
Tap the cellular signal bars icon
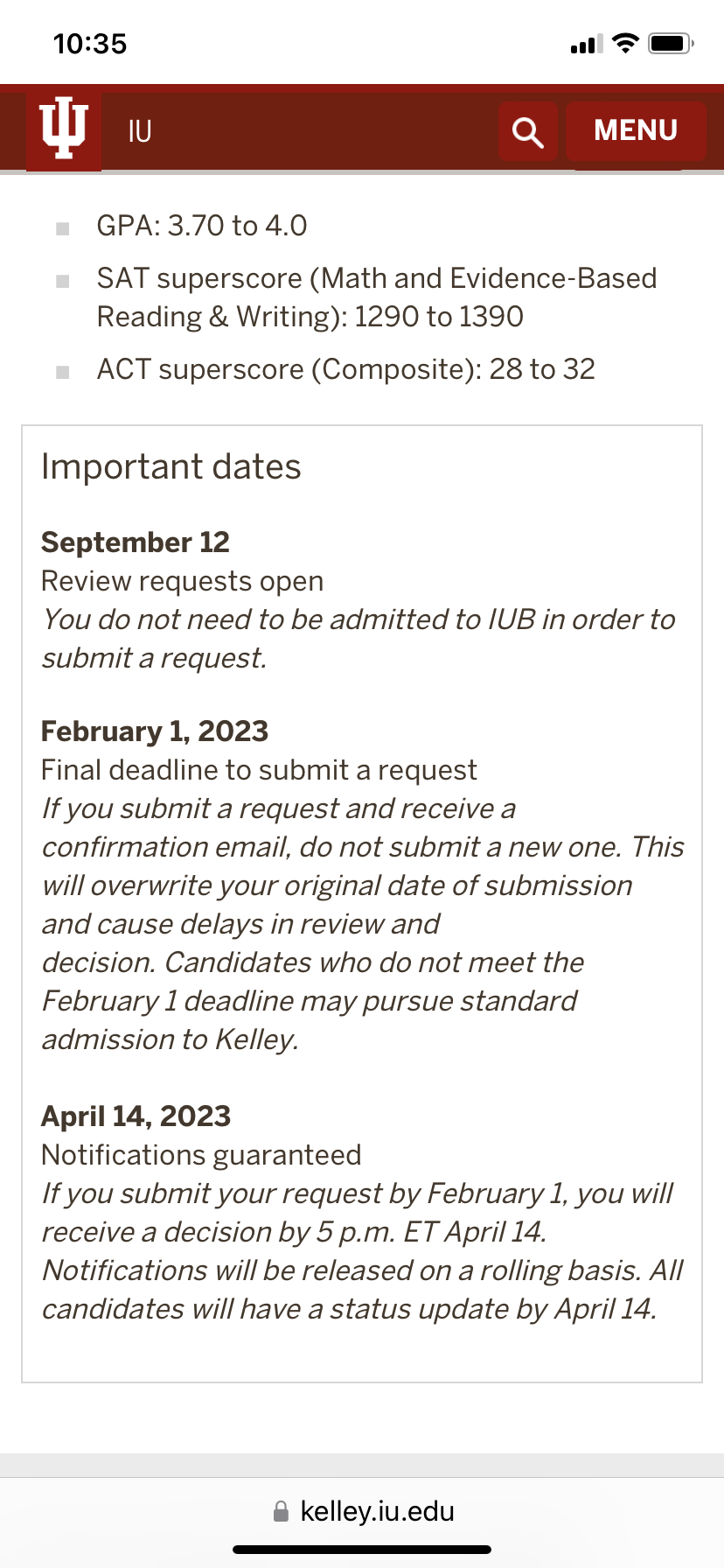tap(586, 44)
